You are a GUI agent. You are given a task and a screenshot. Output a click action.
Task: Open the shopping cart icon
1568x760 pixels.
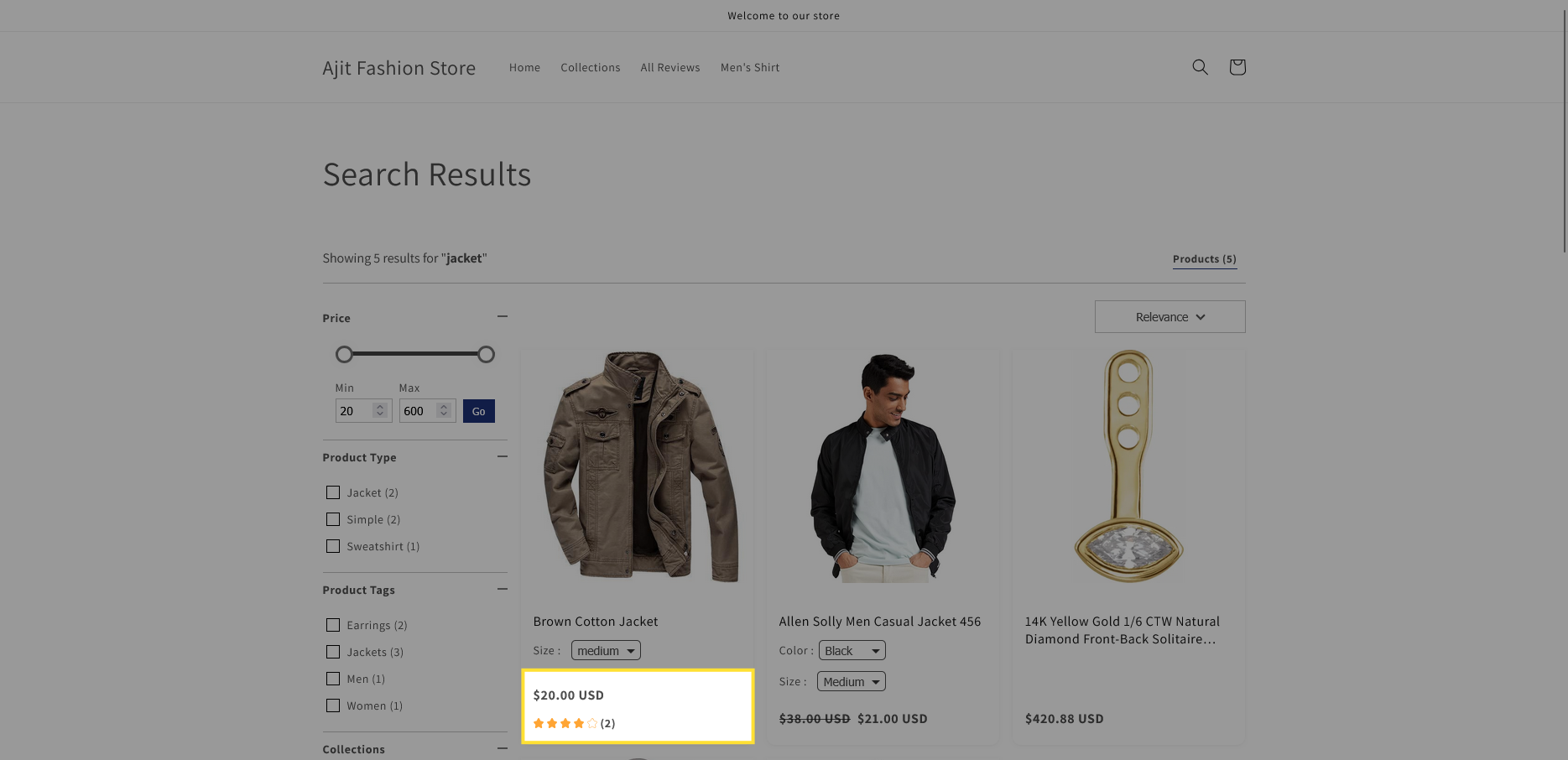point(1237,67)
